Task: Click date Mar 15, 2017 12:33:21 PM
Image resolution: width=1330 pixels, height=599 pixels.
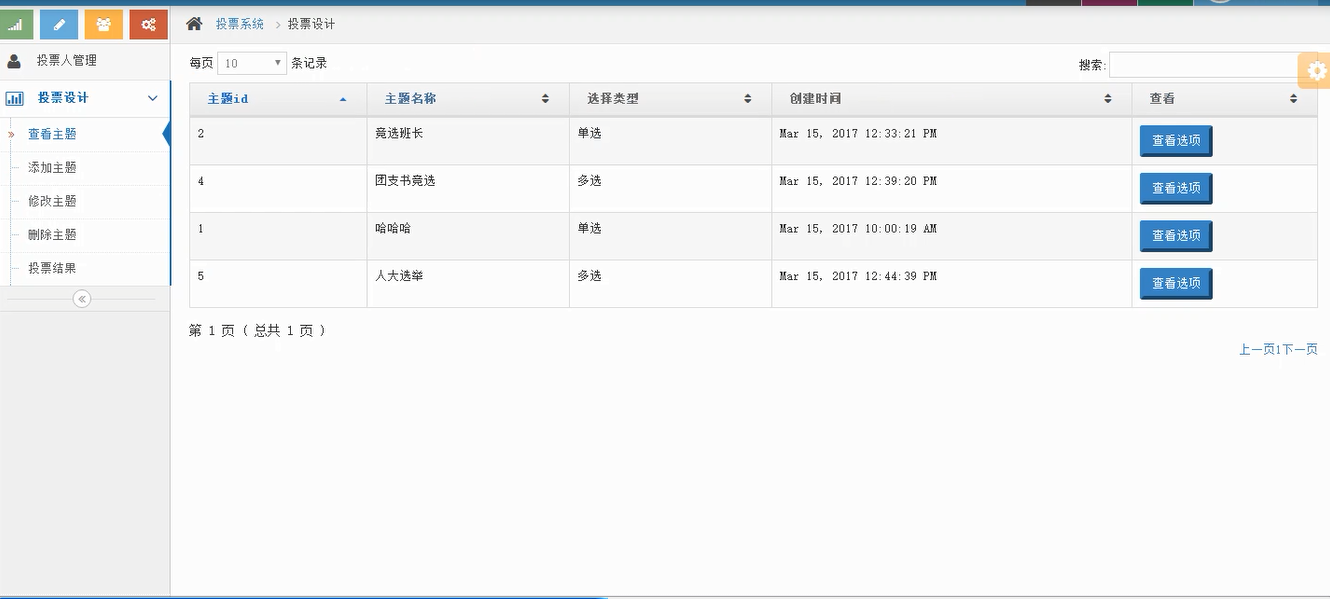Action: click(858, 133)
